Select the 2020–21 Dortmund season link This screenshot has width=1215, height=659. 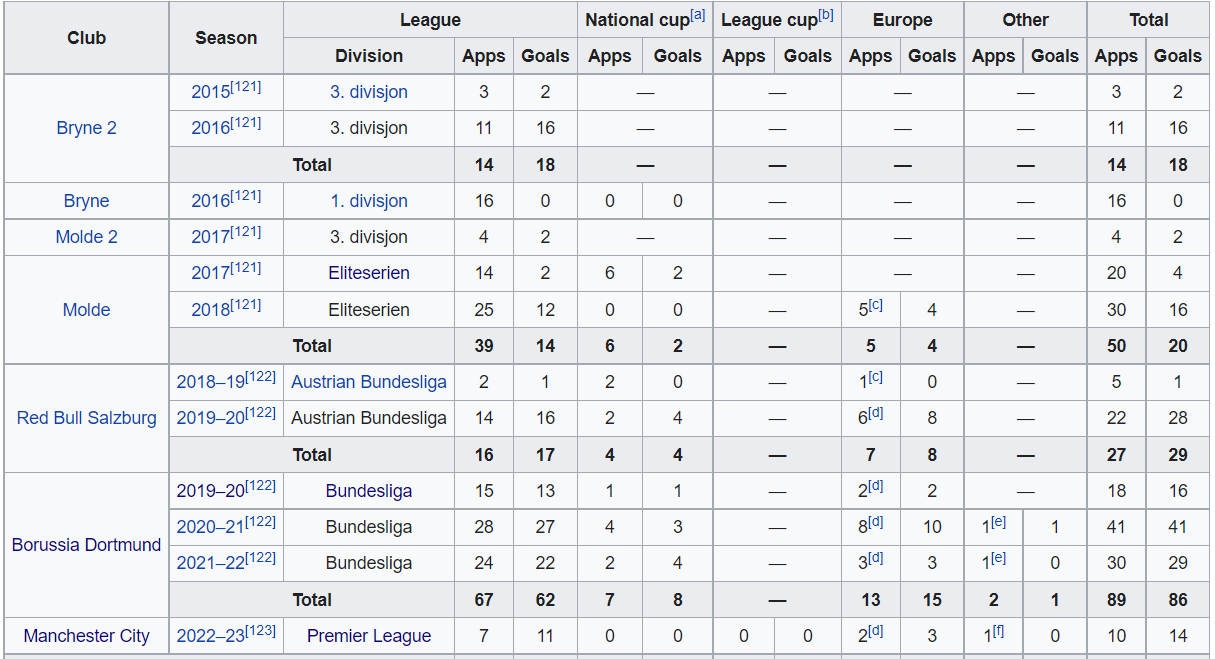click(209, 527)
